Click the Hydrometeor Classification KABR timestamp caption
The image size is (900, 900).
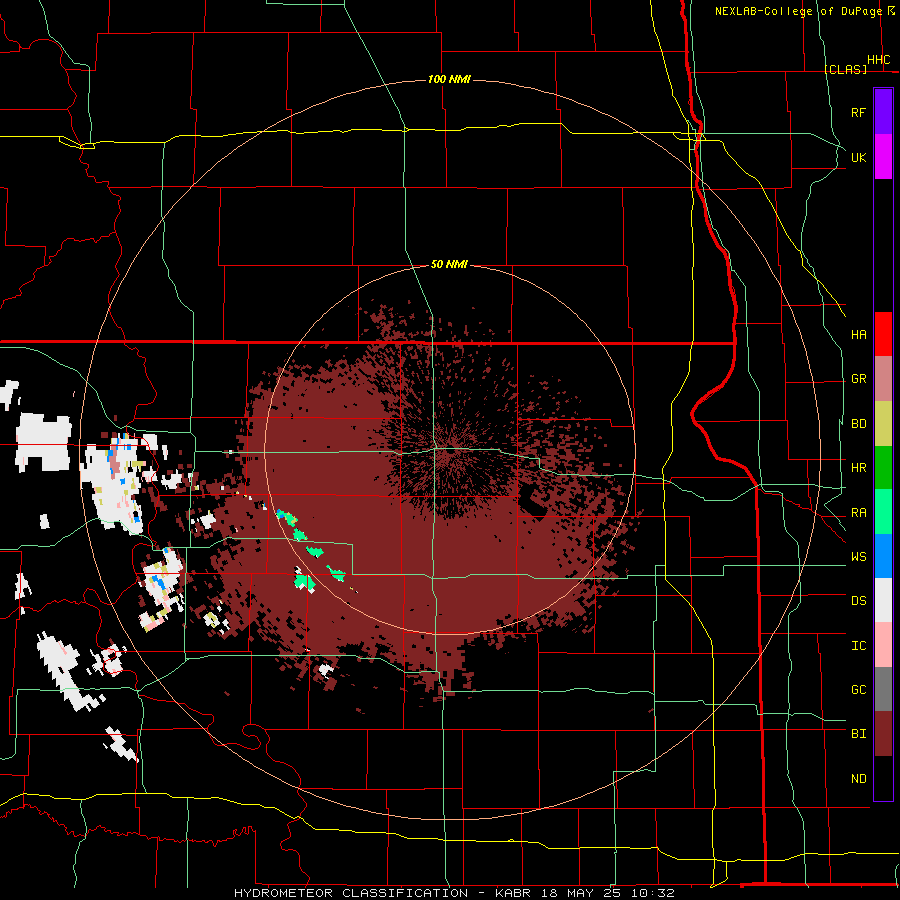tap(454, 893)
